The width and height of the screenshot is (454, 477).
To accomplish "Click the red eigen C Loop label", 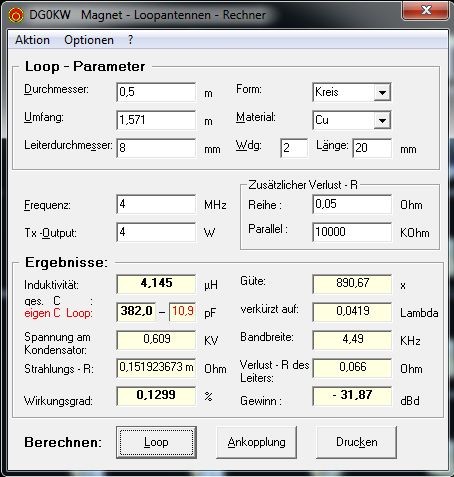I will (x=58, y=313).
